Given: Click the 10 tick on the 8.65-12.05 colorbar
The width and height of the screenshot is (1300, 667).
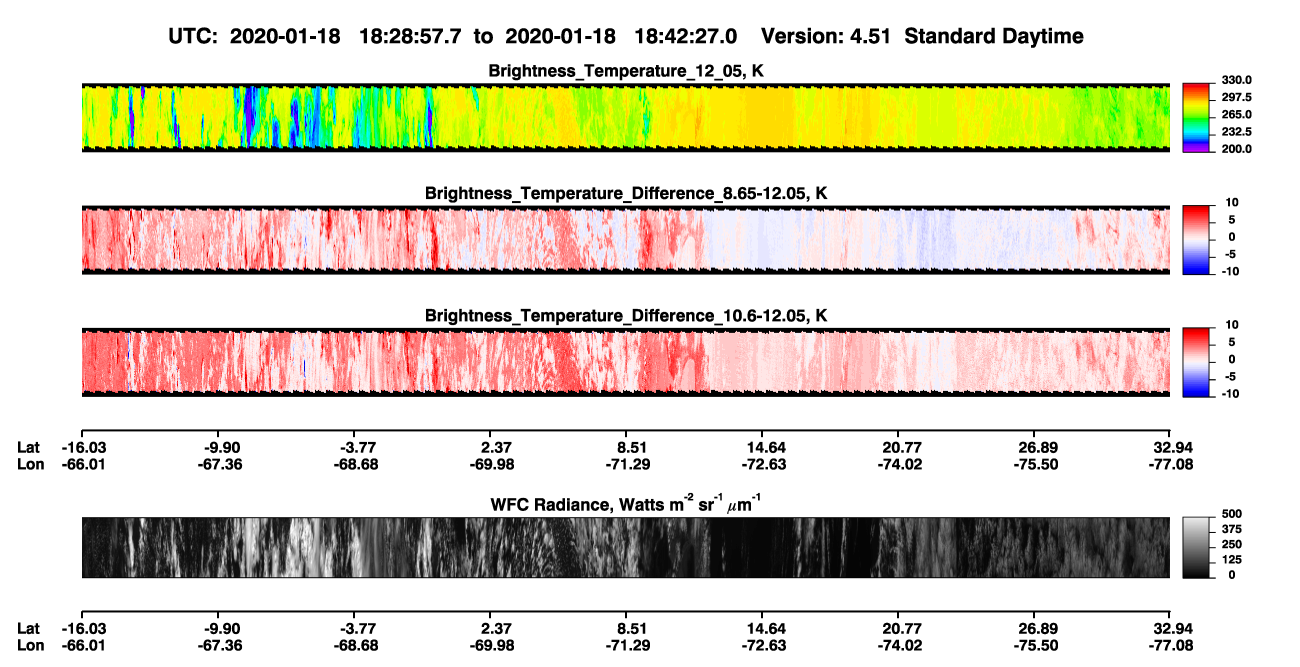Looking at the screenshot, I should 1233,202.
